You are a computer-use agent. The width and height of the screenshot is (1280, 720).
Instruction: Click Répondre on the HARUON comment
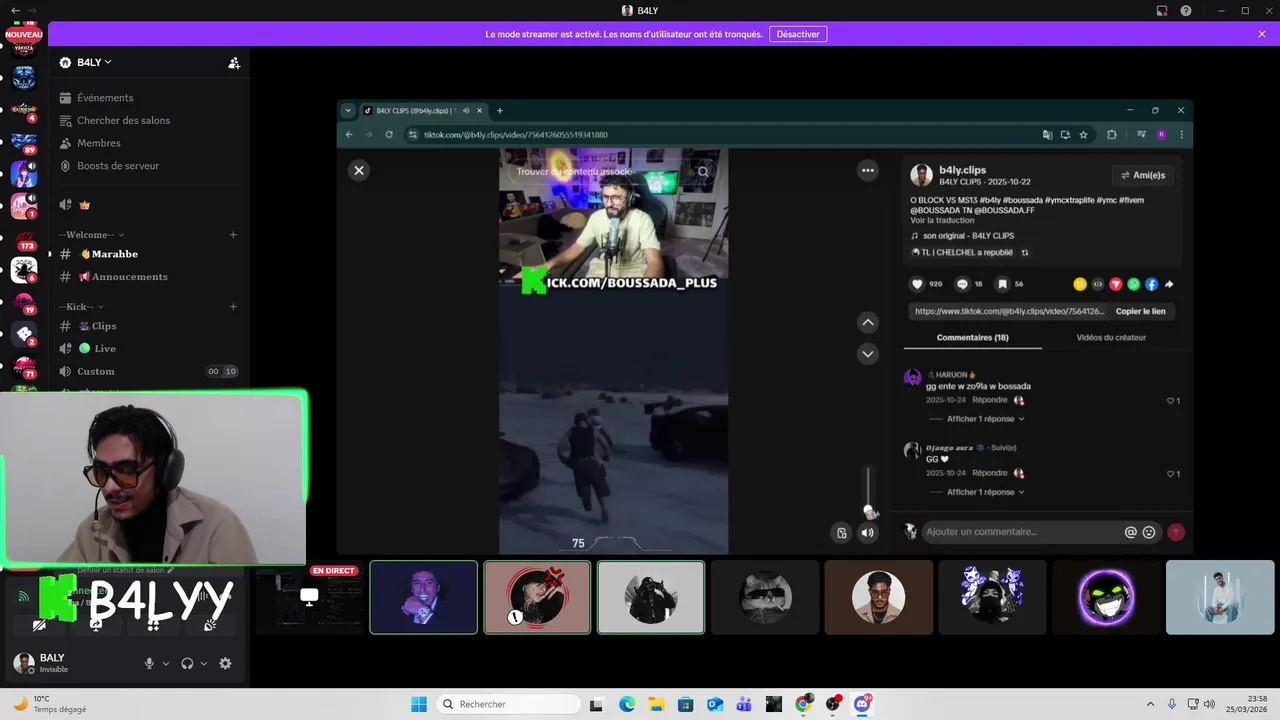pyautogui.click(x=990, y=400)
